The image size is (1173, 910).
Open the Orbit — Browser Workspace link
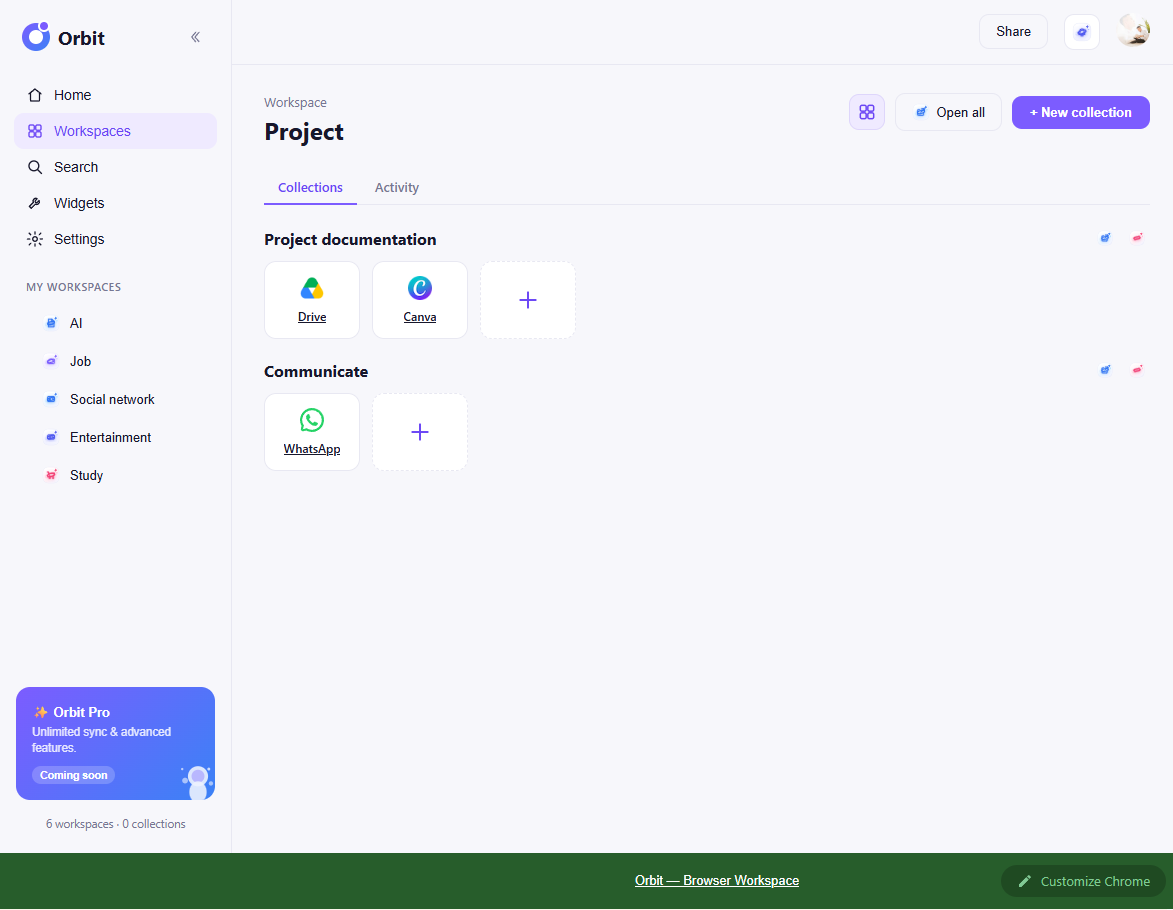[717, 881]
